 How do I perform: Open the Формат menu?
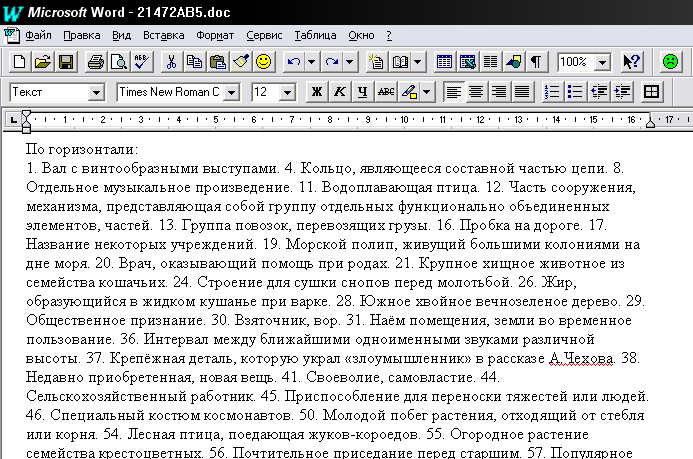pos(215,35)
